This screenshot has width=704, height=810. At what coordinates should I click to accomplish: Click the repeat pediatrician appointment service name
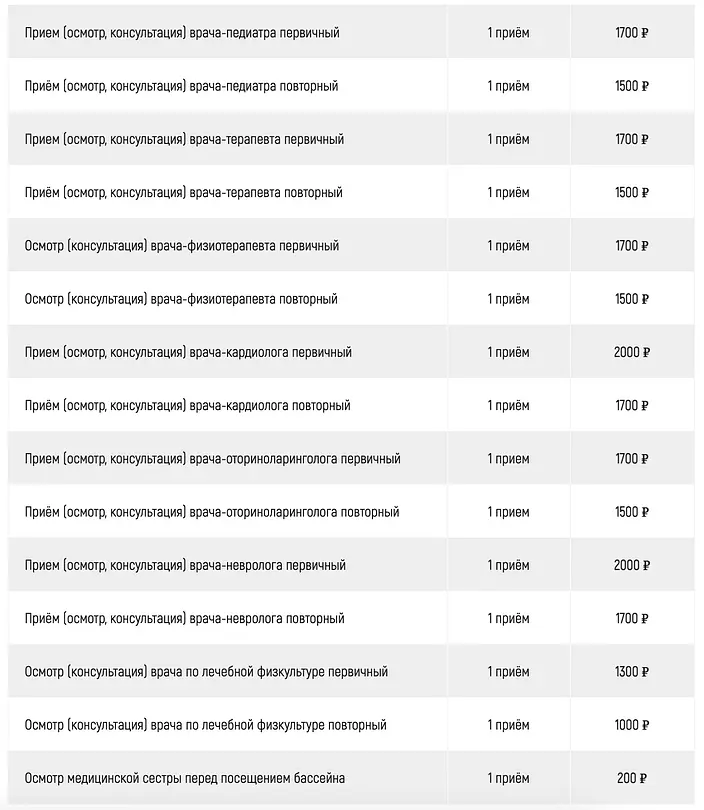tap(181, 86)
